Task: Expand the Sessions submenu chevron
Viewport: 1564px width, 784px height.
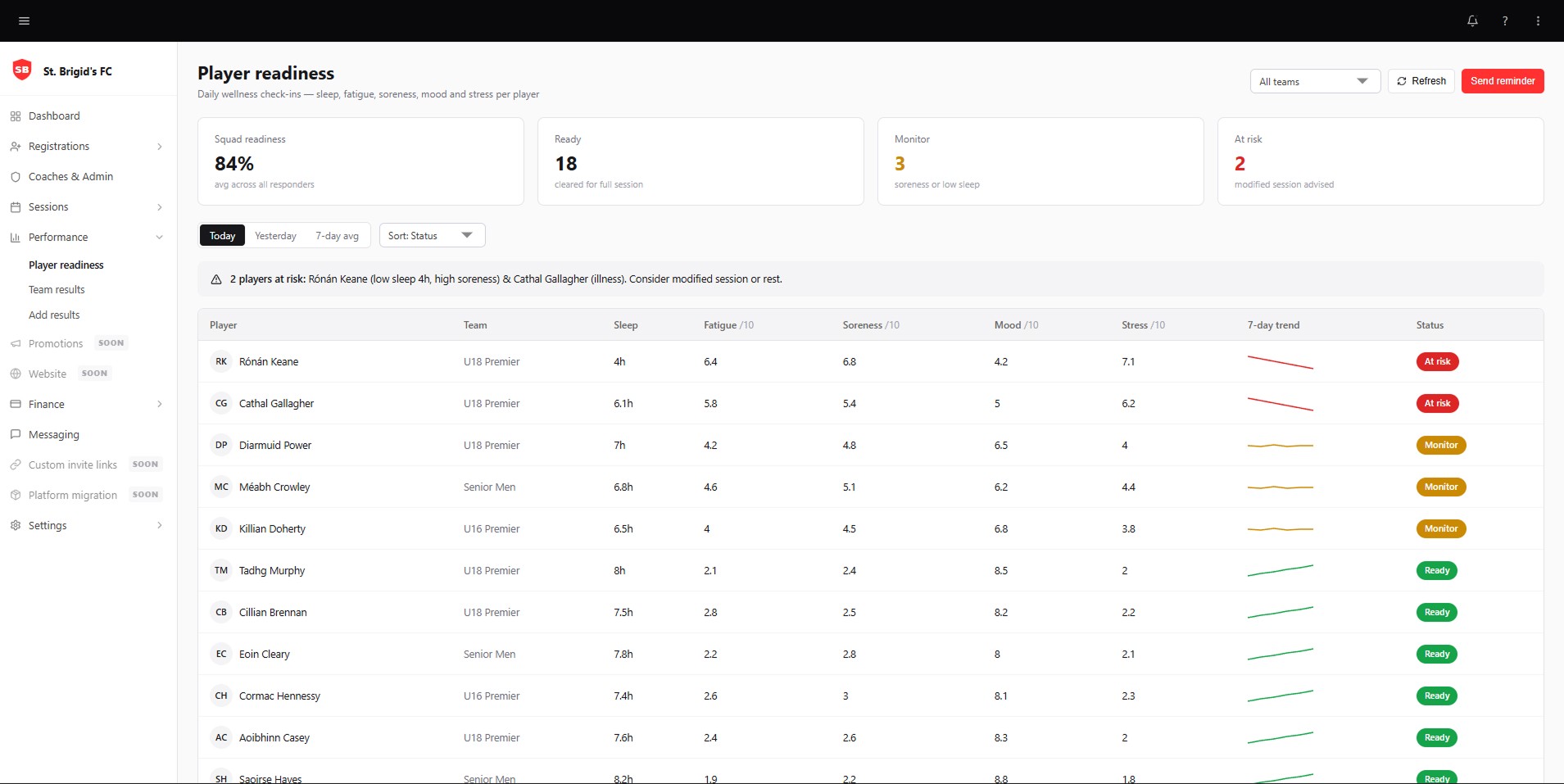Action: (x=160, y=207)
